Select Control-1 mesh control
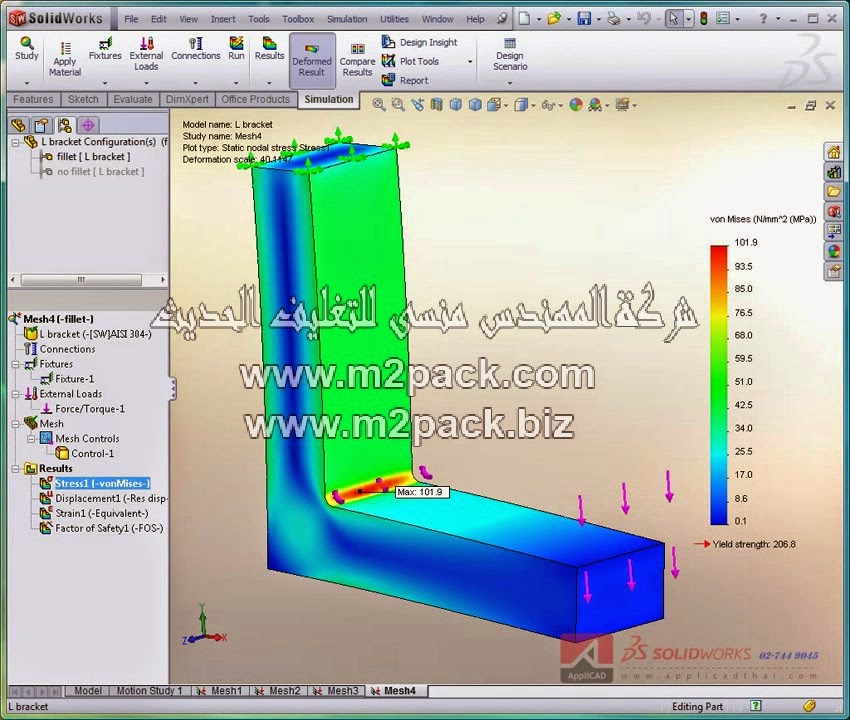The height and width of the screenshot is (720, 850). tap(92, 453)
